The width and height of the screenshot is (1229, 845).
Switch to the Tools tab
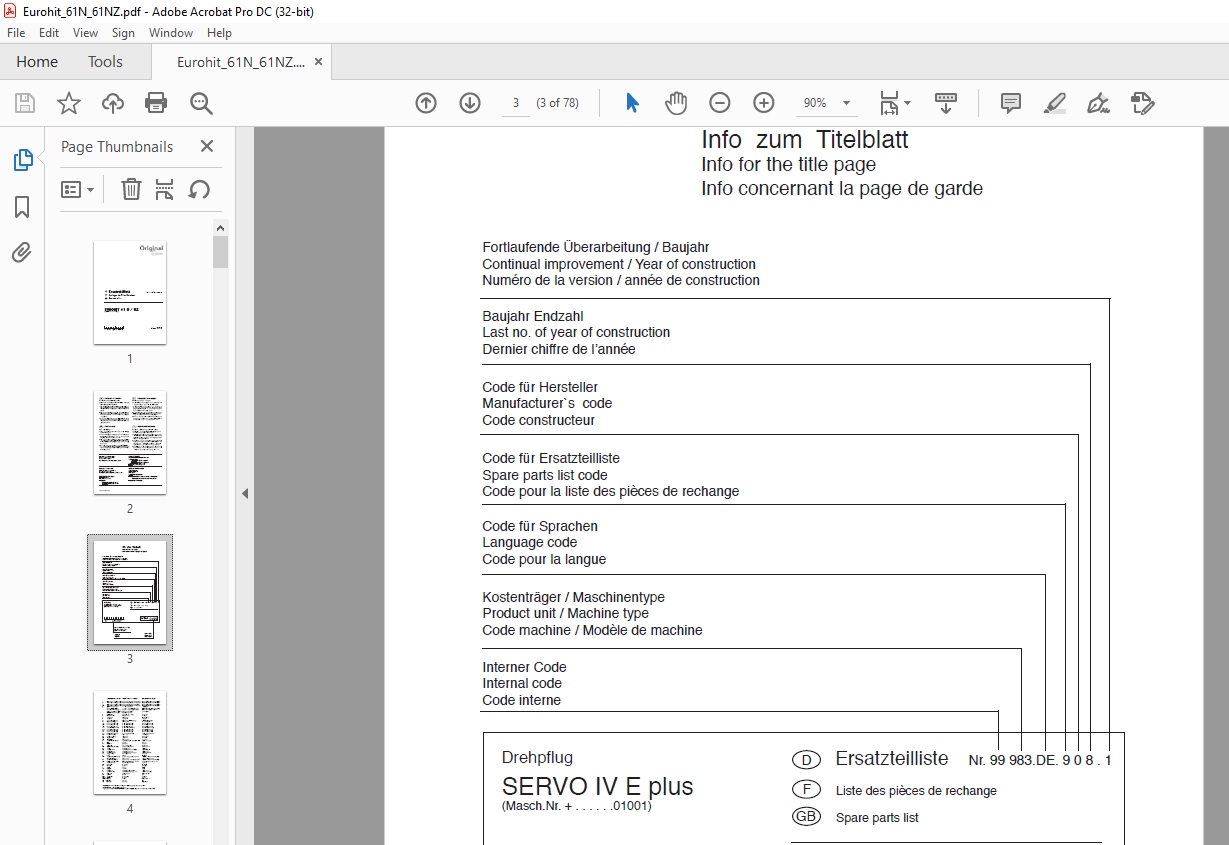105,62
